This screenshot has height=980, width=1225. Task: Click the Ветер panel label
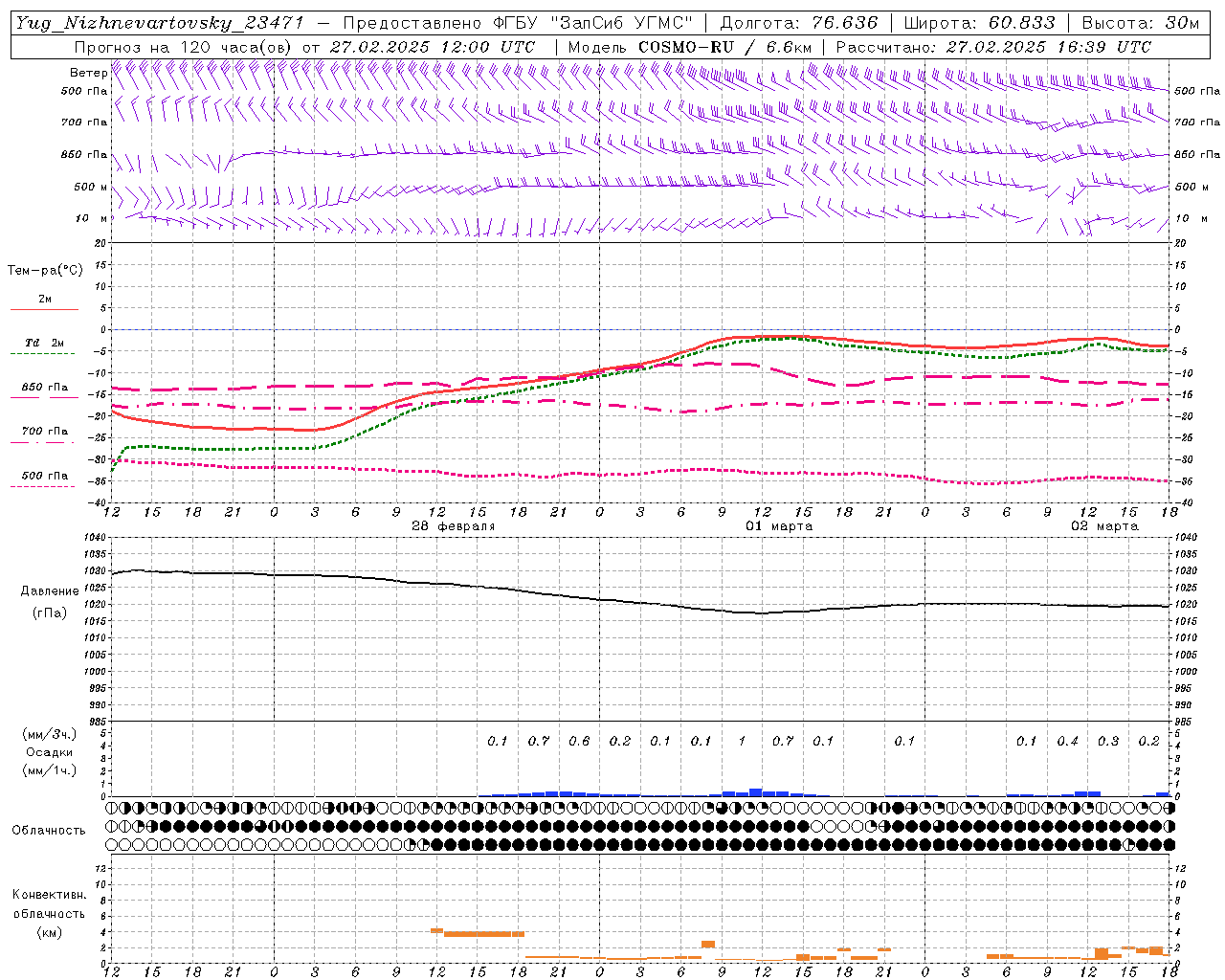click(88, 73)
